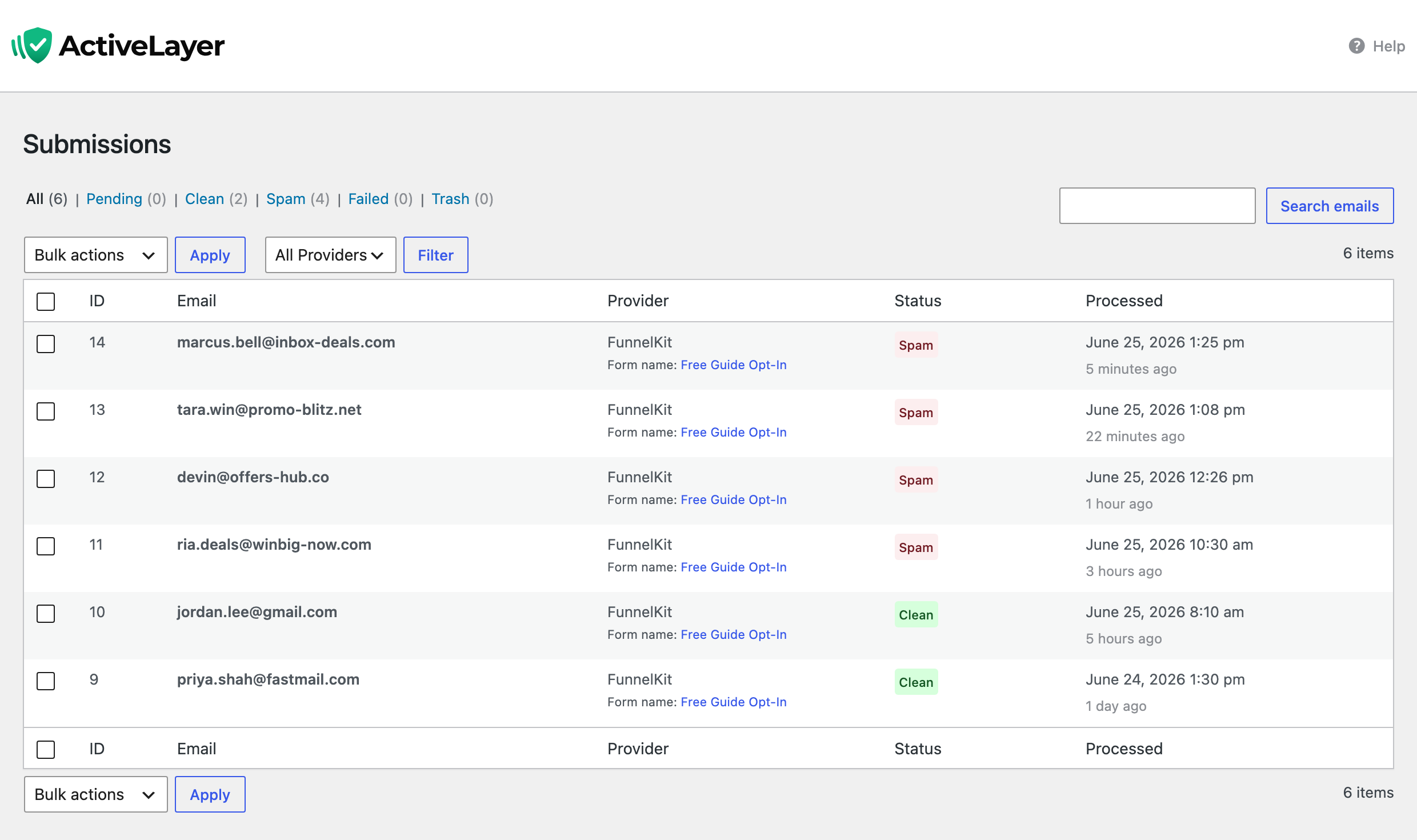Image resolution: width=1417 pixels, height=840 pixels.
Task: Click the top Email column header
Action: [197, 301]
